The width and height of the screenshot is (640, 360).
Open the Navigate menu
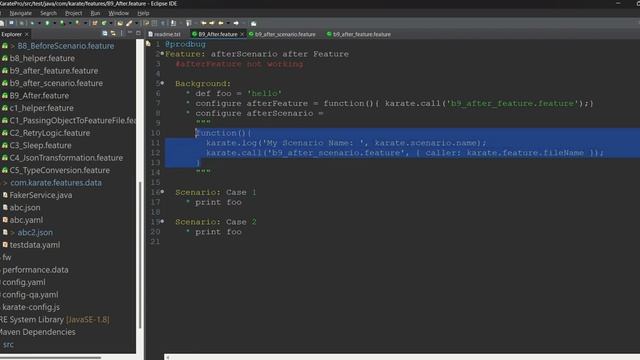pyautogui.click(x=20, y=13)
